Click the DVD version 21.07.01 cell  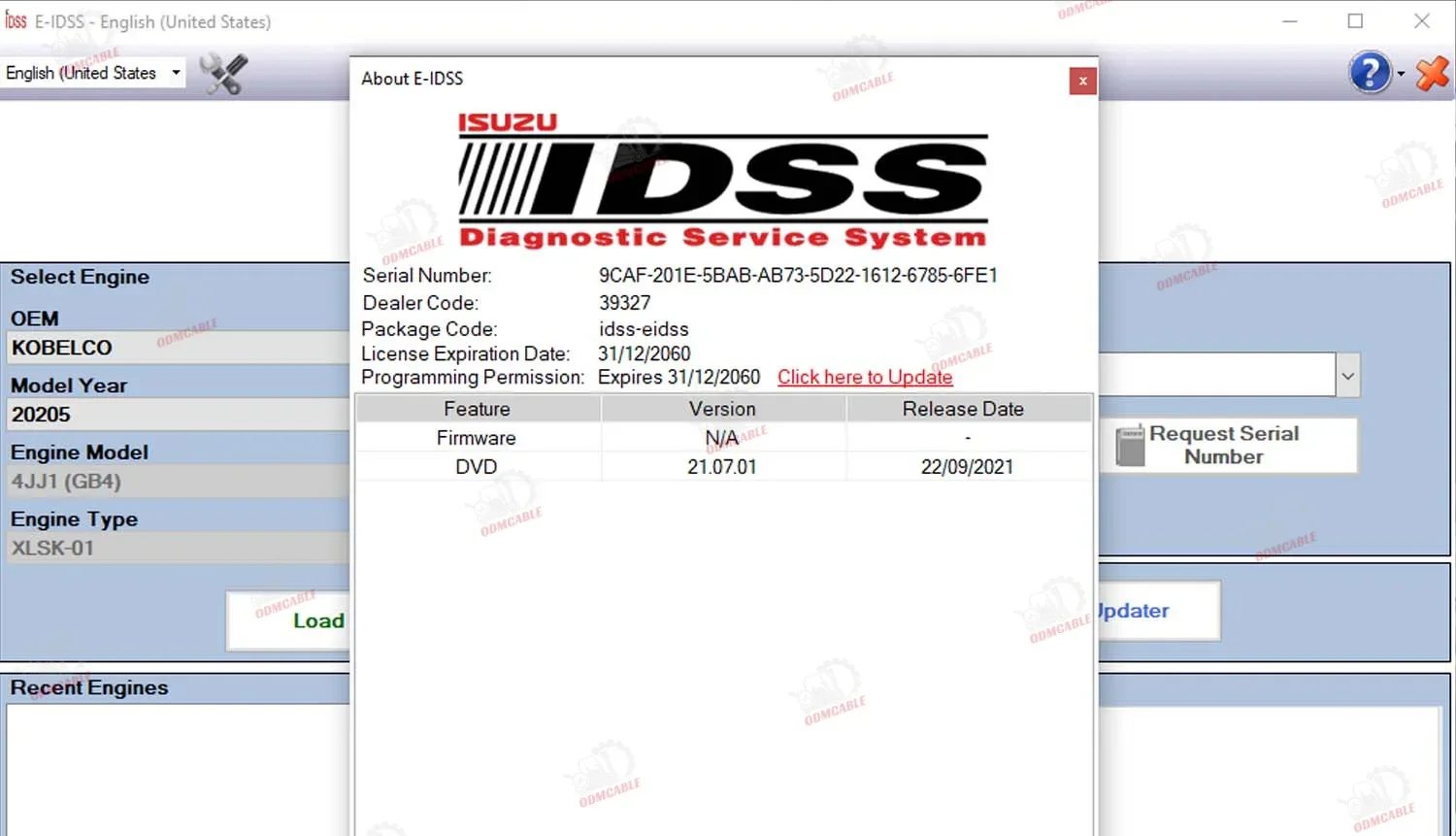click(722, 467)
